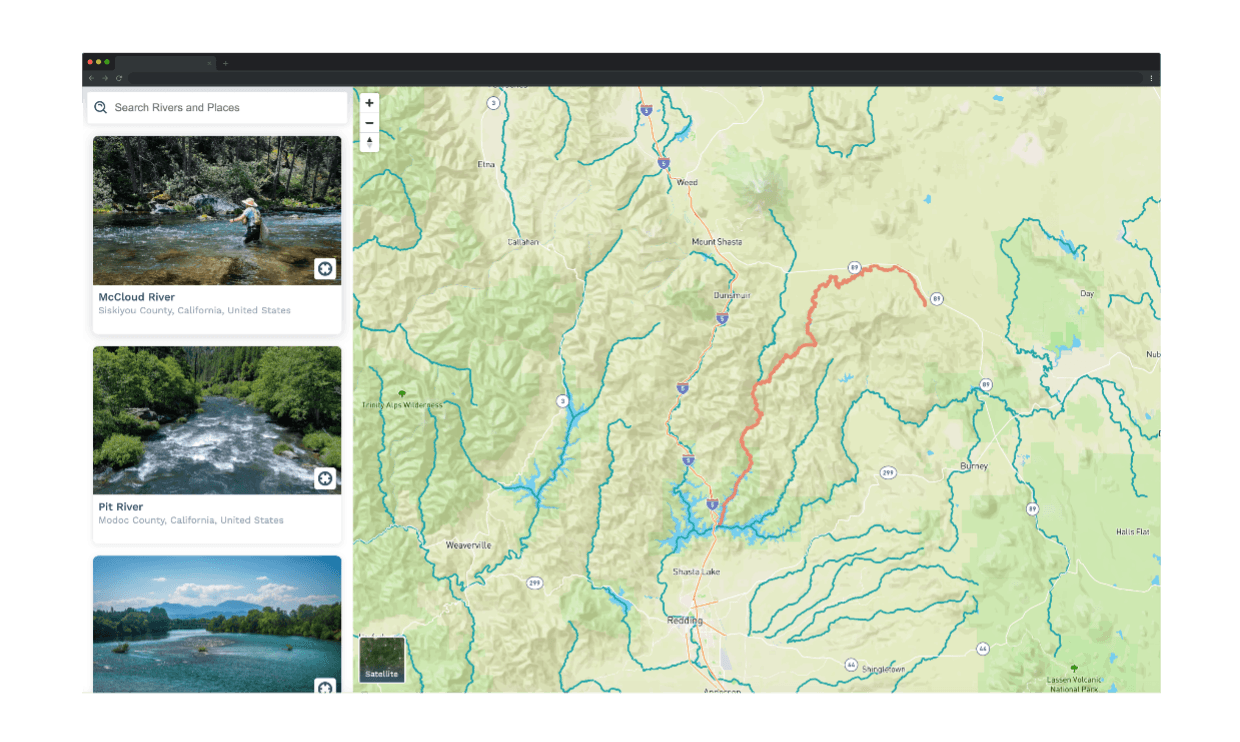Go forward with browser forward arrow
This screenshot has width=1240, height=742.
[x=105, y=78]
